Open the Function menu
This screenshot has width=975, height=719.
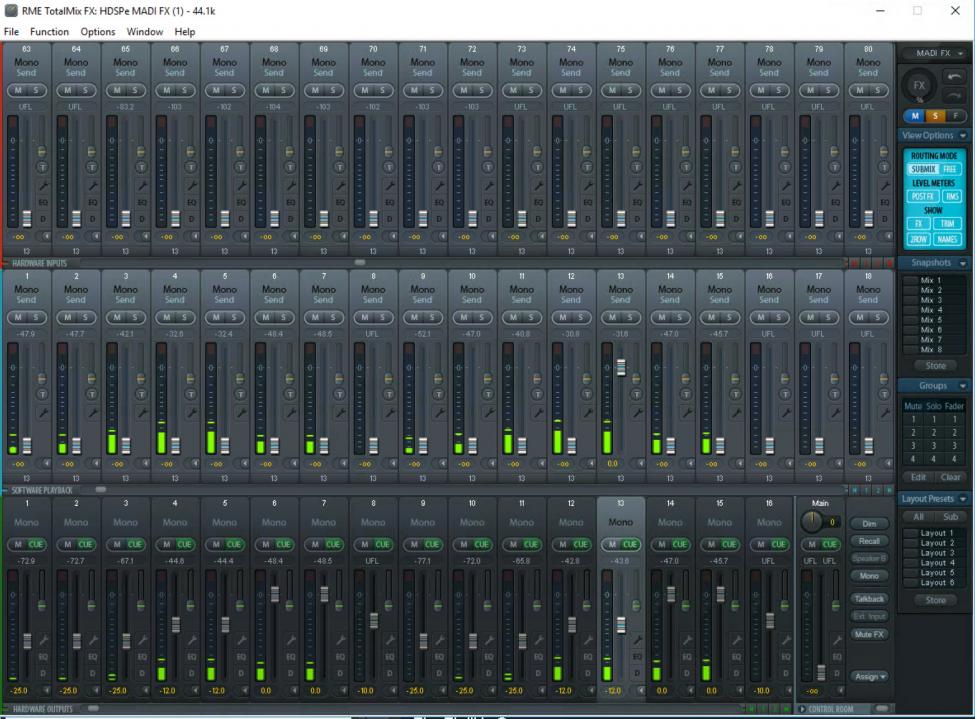coord(49,32)
